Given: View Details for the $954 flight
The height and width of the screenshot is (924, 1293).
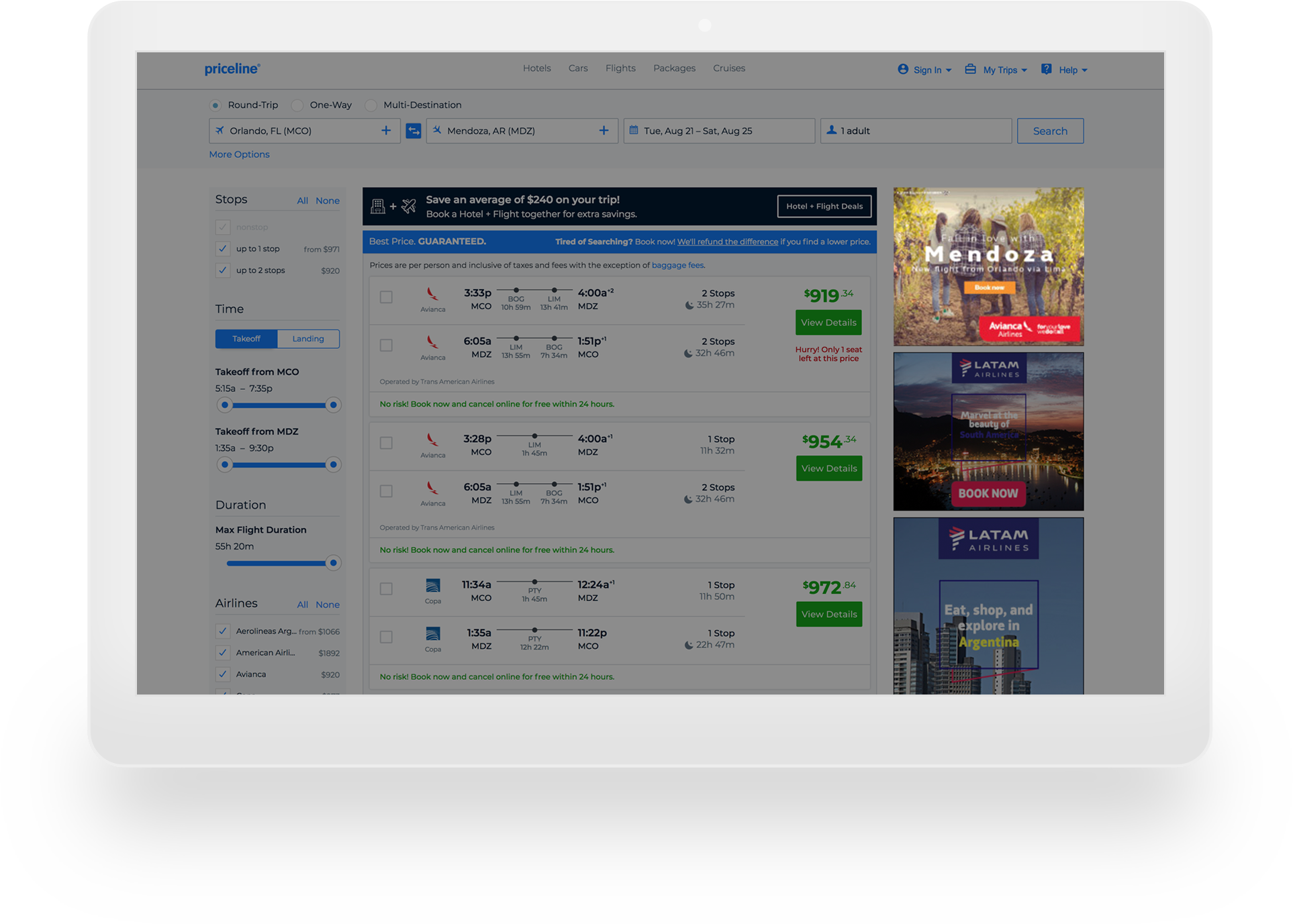Looking at the screenshot, I should [x=829, y=468].
